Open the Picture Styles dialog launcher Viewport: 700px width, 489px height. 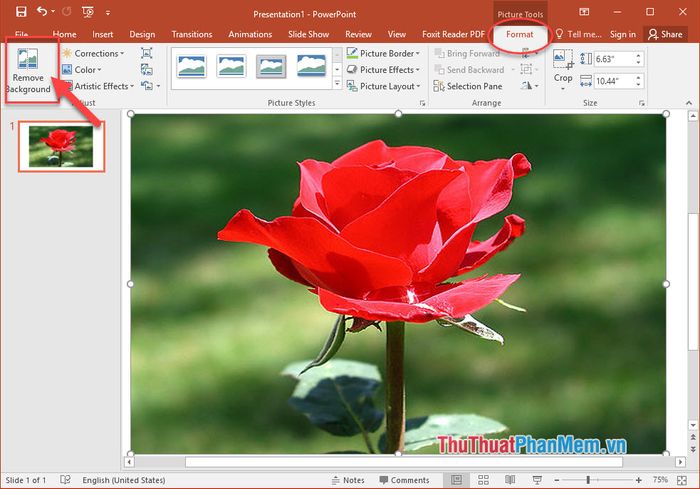pyautogui.click(x=422, y=103)
